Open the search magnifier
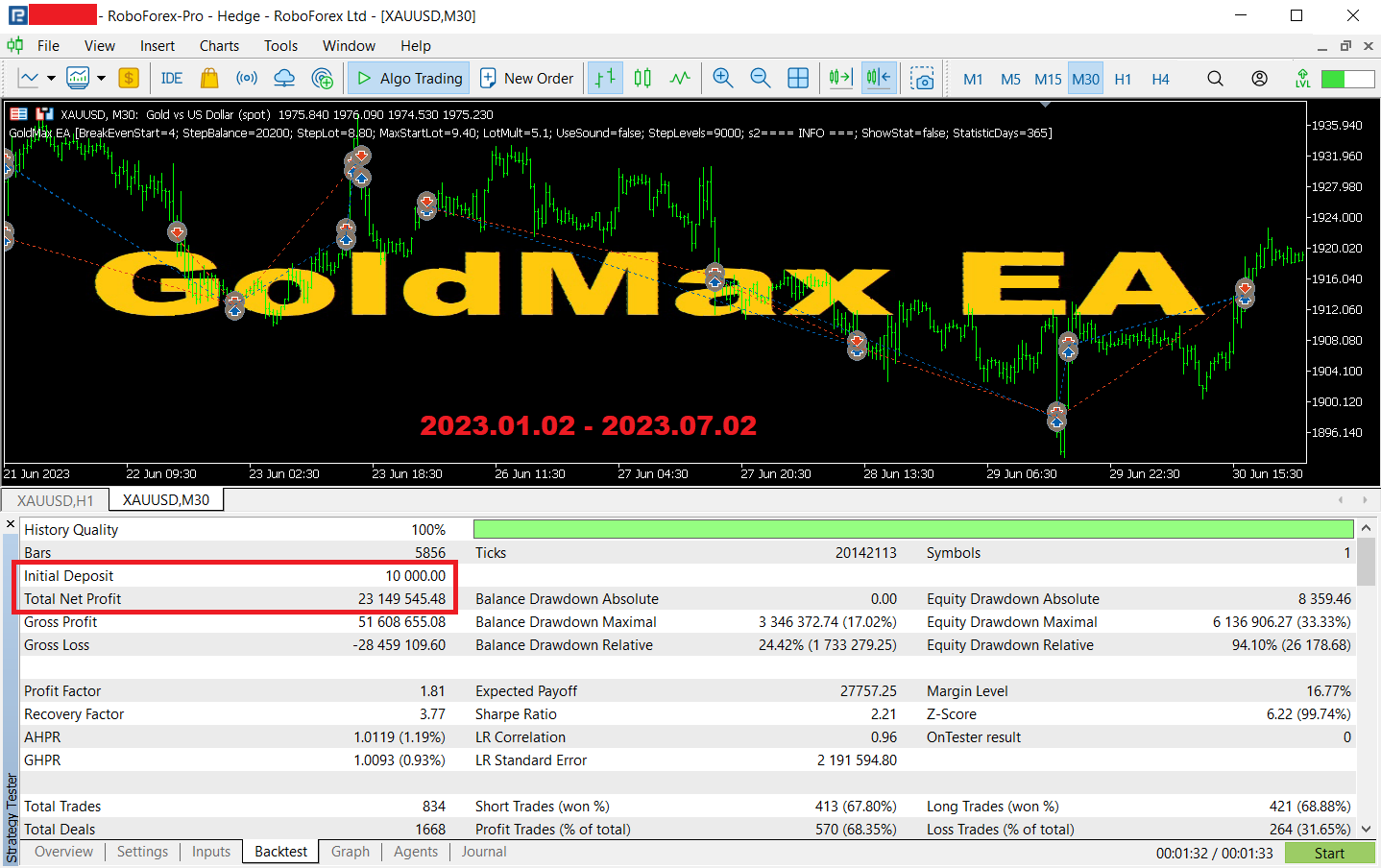Image resolution: width=1381 pixels, height=868 pixels. 1215,79
